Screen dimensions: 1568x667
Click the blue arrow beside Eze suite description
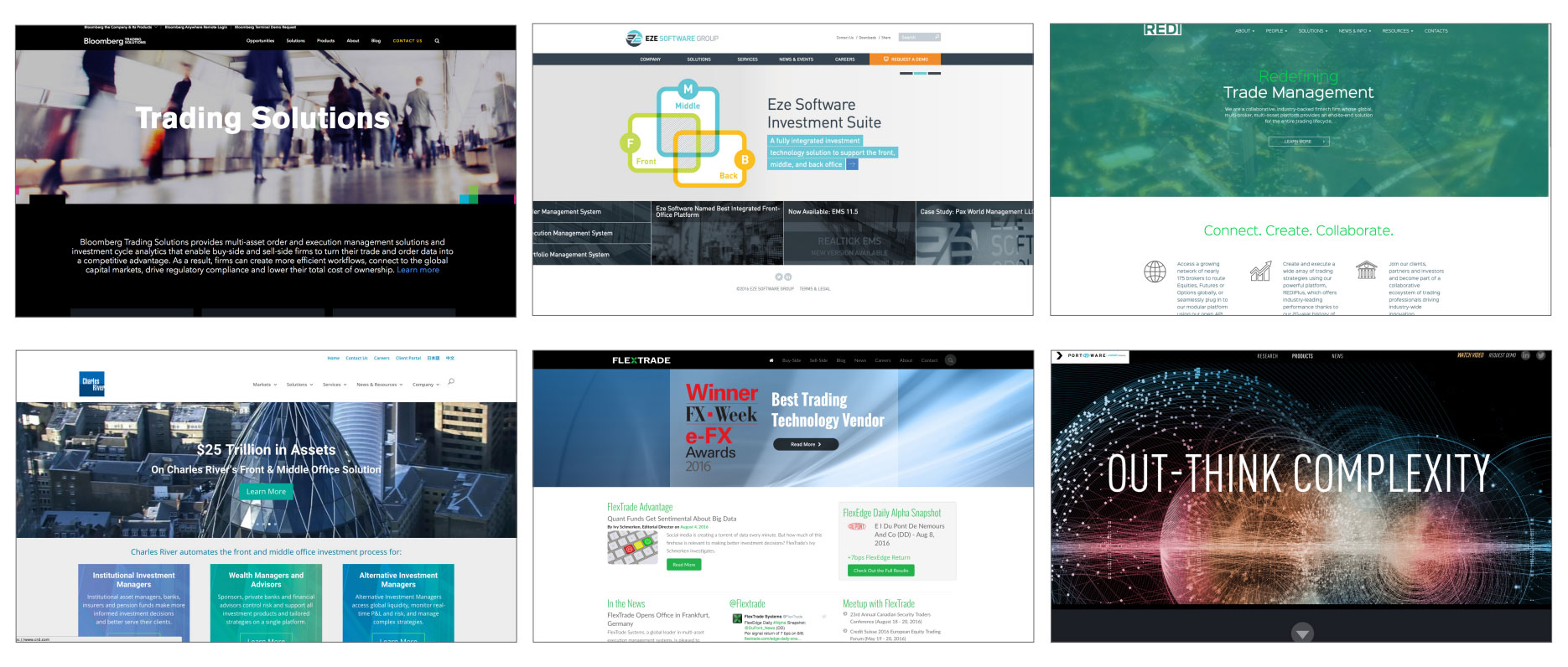(852, 164)
